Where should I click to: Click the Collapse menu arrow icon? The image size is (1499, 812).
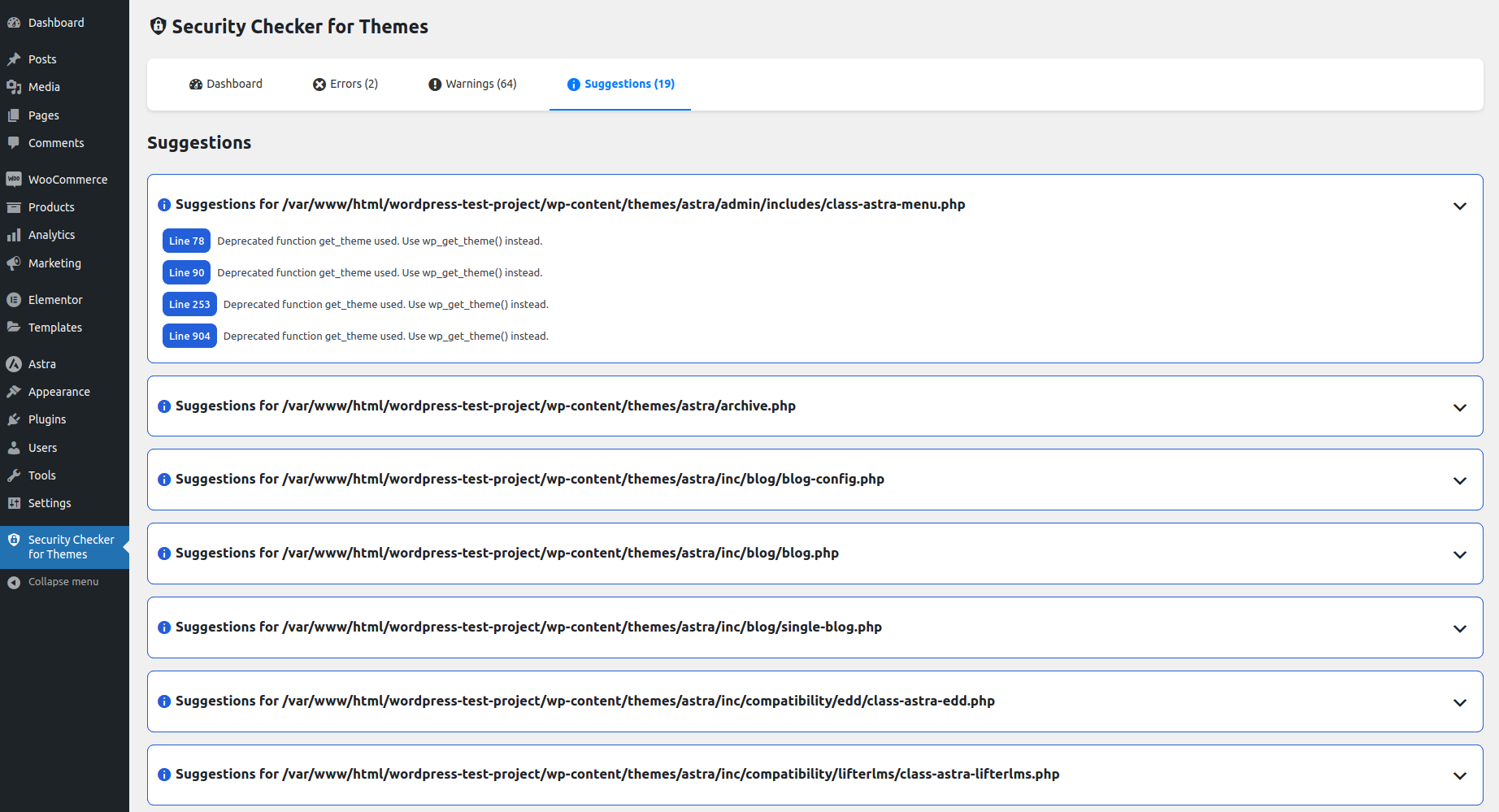[x=14, y=582]
